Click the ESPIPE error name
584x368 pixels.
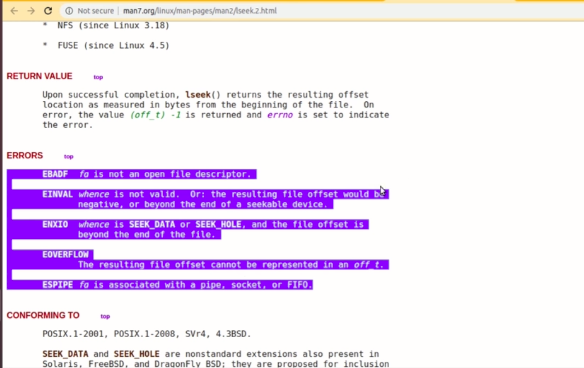[57, 285]
